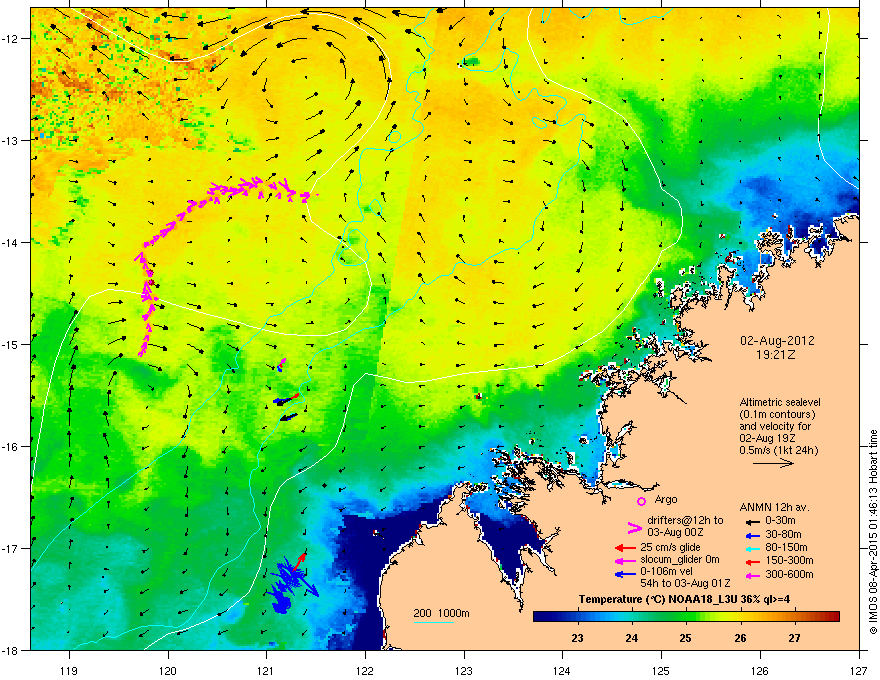The image size is (880, 680).
Task: Click the 125 longitude axis label
Action: 661,671
